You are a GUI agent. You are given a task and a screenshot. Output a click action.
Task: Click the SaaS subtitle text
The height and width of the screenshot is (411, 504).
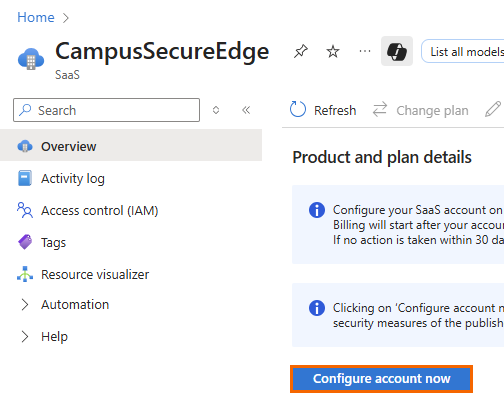pos(67,75)
